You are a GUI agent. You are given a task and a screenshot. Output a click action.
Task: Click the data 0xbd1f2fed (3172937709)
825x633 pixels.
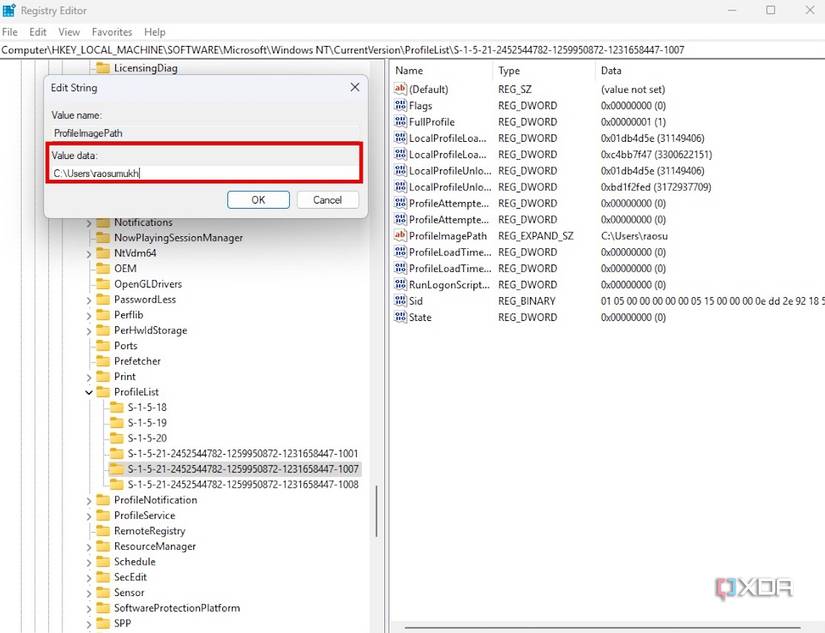[x=656, y=187]
